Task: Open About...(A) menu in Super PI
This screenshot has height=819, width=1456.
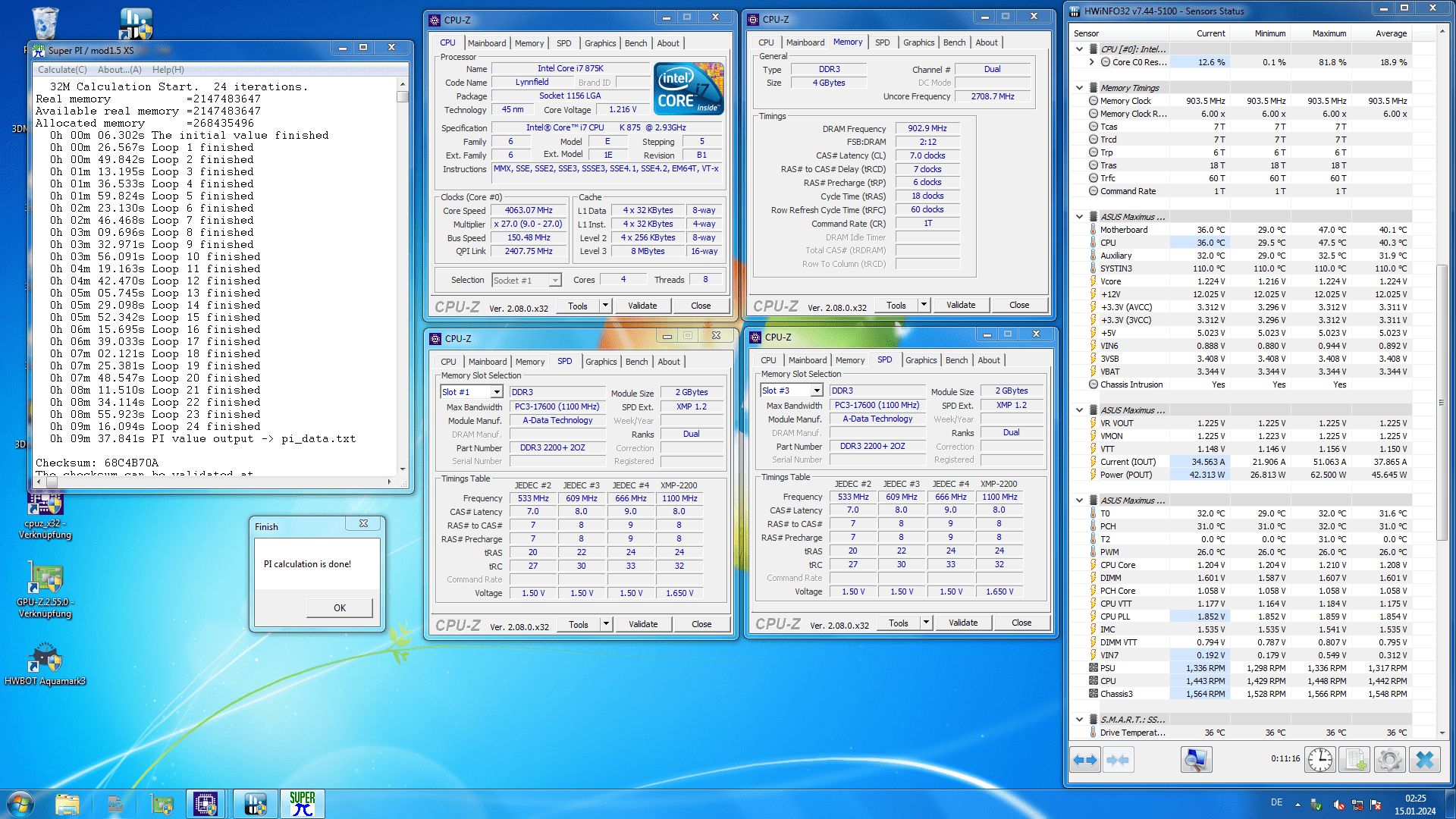Action: [x=119, y=70]
